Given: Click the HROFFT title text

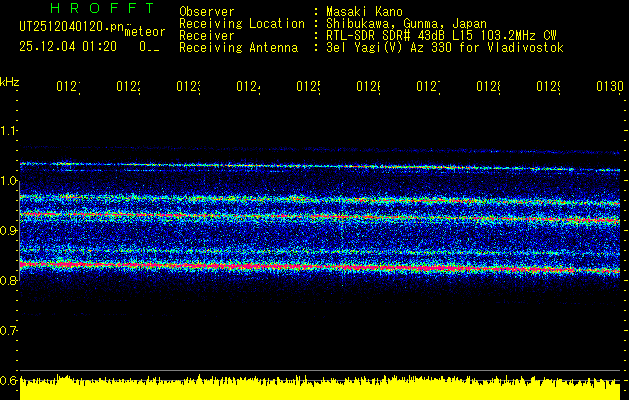Looking at the screenshot, I should pos(102,8).
